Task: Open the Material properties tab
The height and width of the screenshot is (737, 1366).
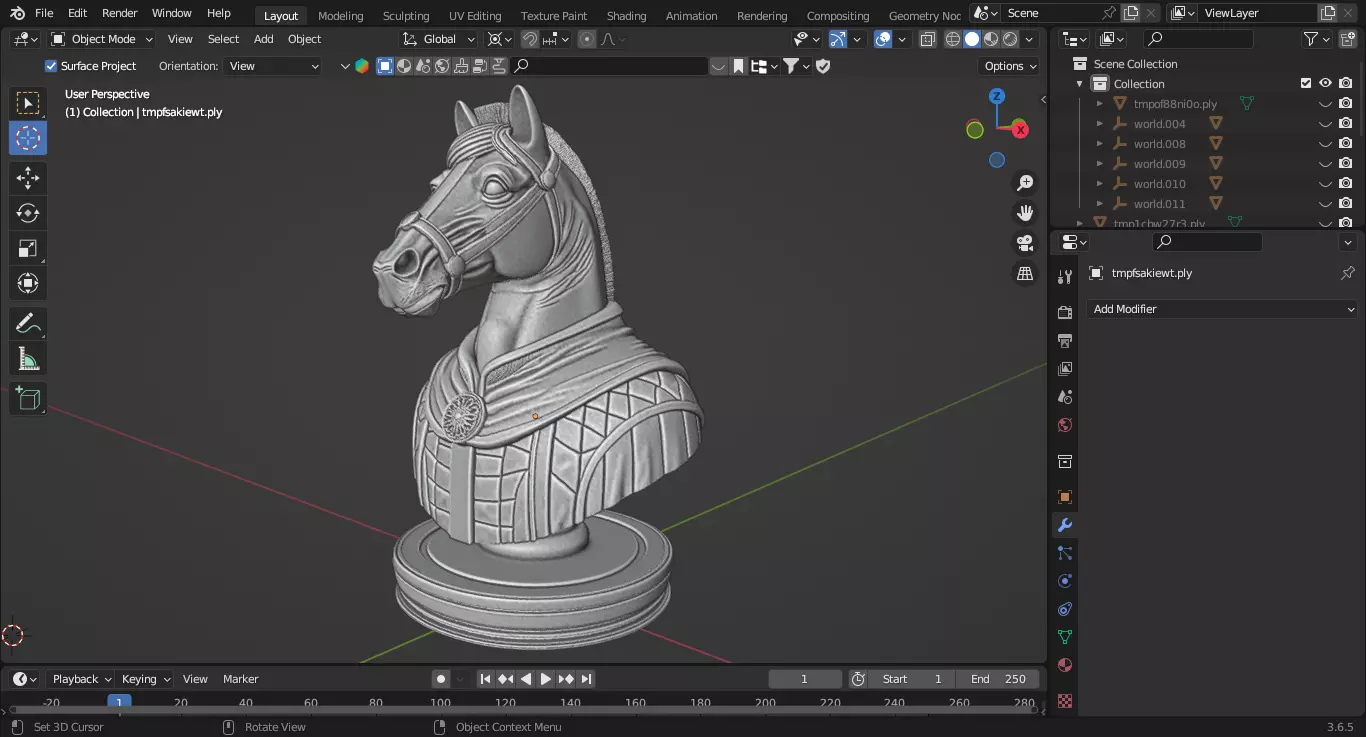Action: (1065, 665)
